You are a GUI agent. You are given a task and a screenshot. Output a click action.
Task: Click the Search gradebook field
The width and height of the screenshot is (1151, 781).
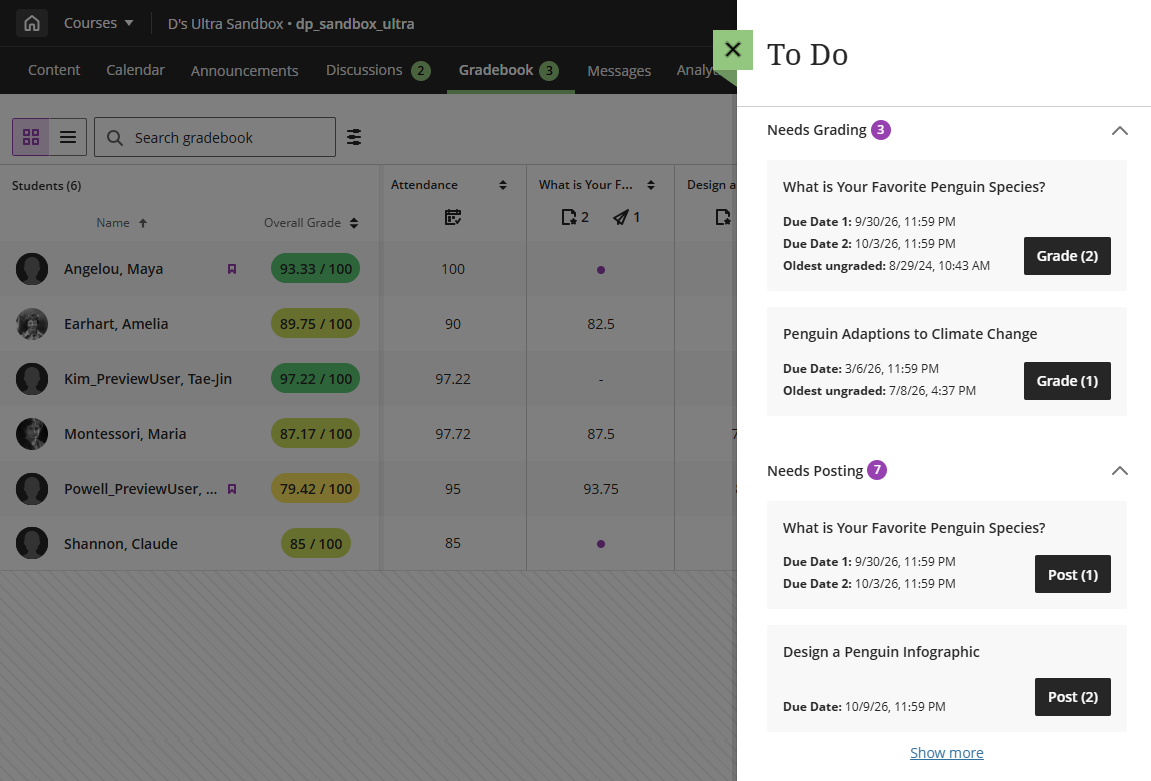point(215,137)
